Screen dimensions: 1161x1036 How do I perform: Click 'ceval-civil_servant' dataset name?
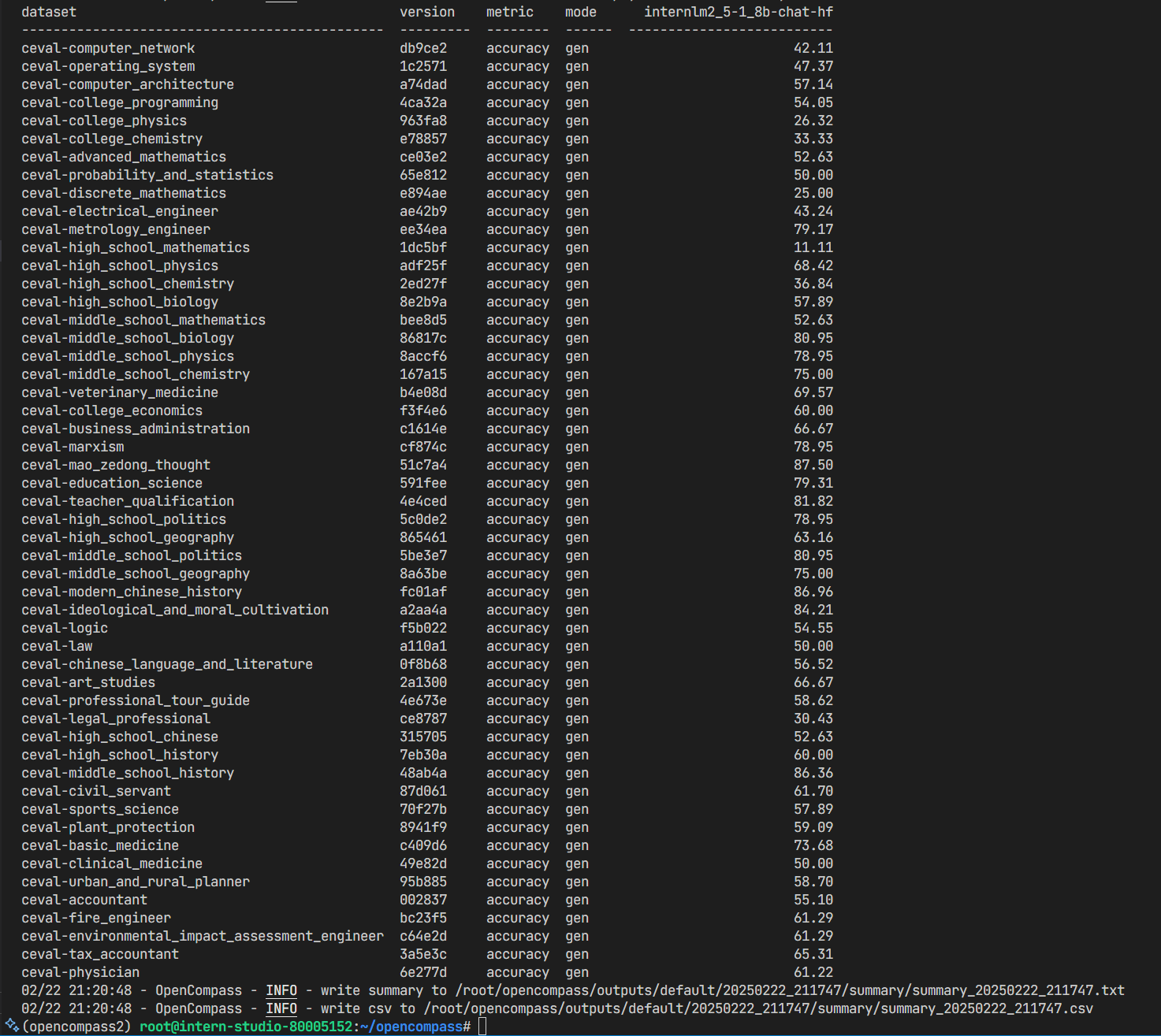[96, 791]
